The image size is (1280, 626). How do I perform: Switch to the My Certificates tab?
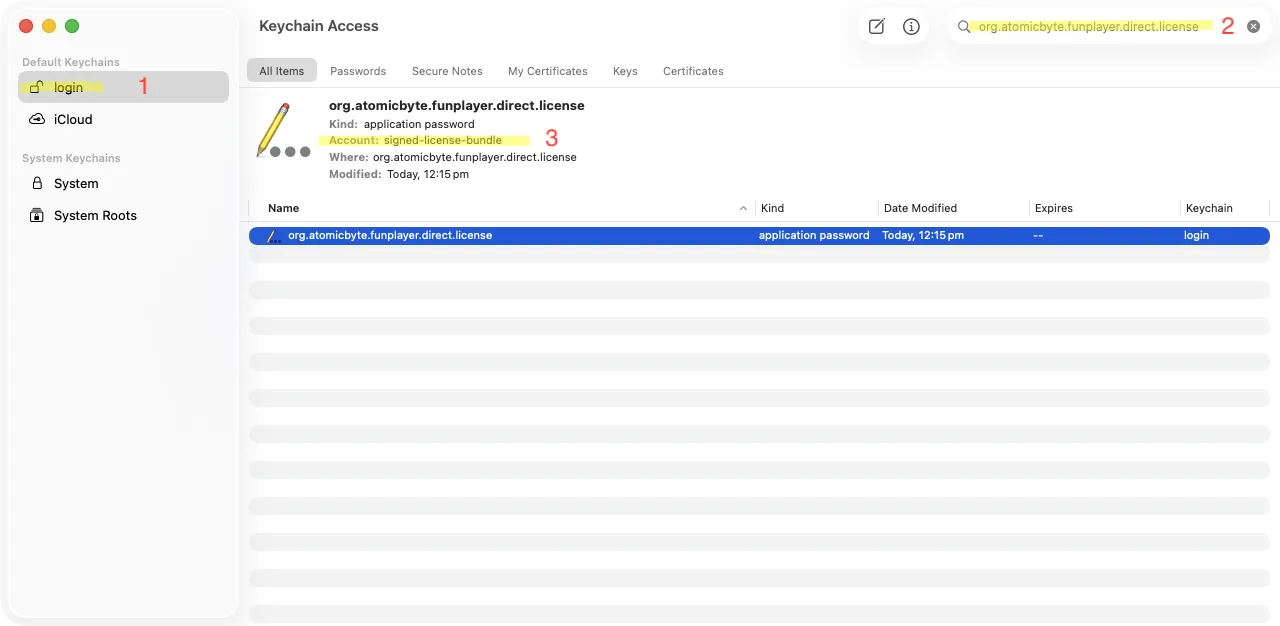[548, 71]
